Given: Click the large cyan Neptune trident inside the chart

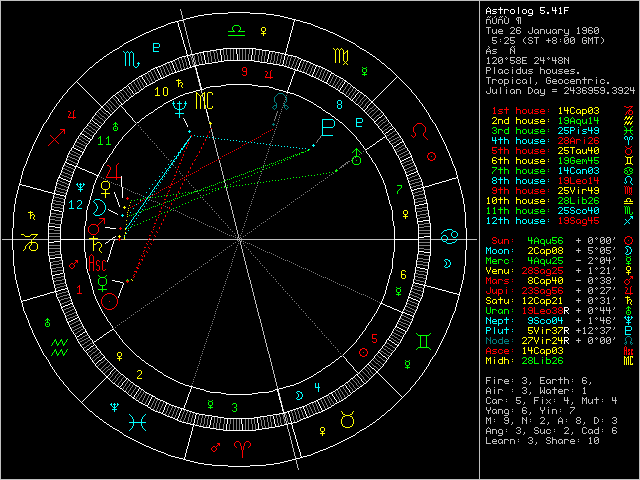Looking at the screenshot, I should click(179, 109).
